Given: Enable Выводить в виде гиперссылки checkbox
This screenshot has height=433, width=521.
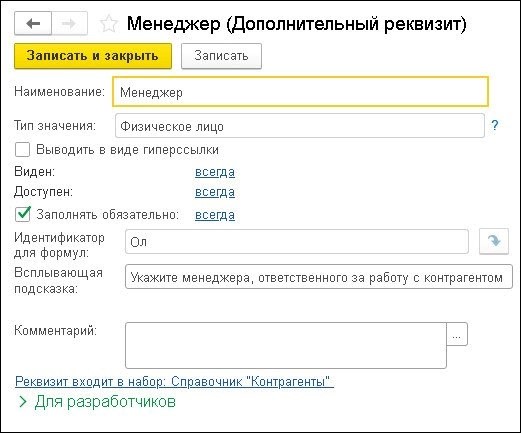Looking at the screenshot, I should pos(22,150).
